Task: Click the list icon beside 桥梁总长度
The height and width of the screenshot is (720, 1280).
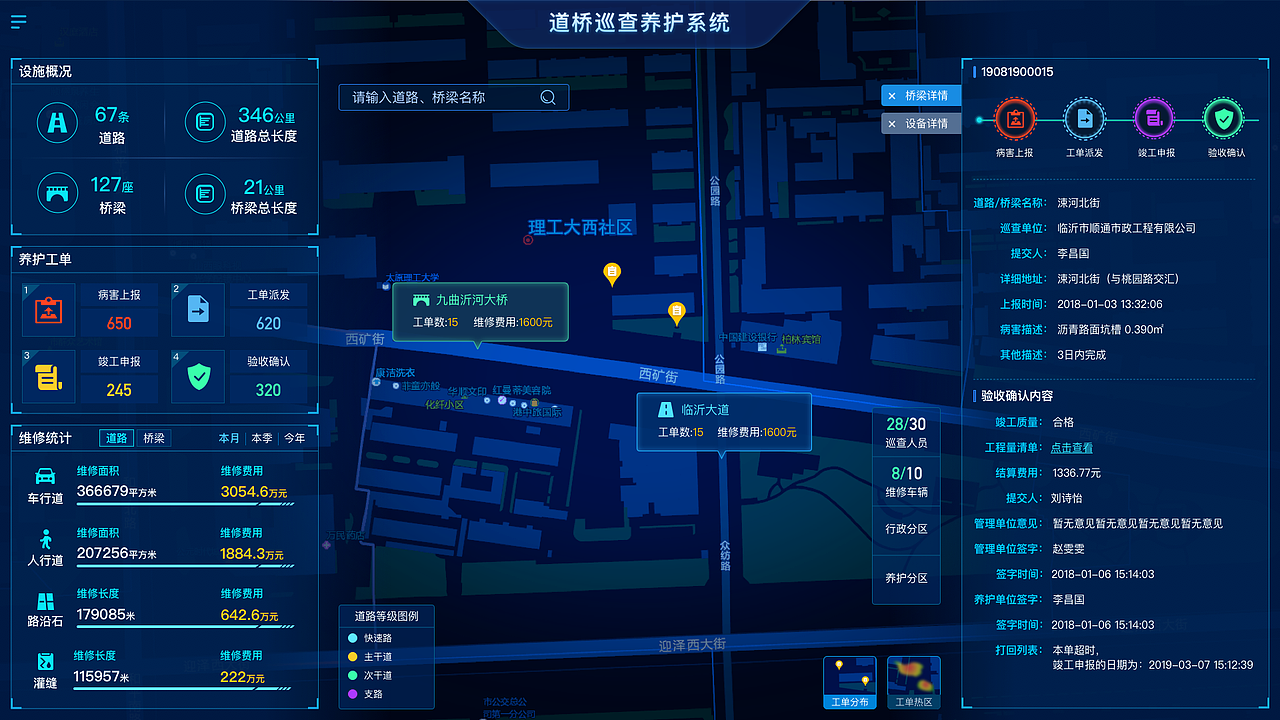Action: 204,193
